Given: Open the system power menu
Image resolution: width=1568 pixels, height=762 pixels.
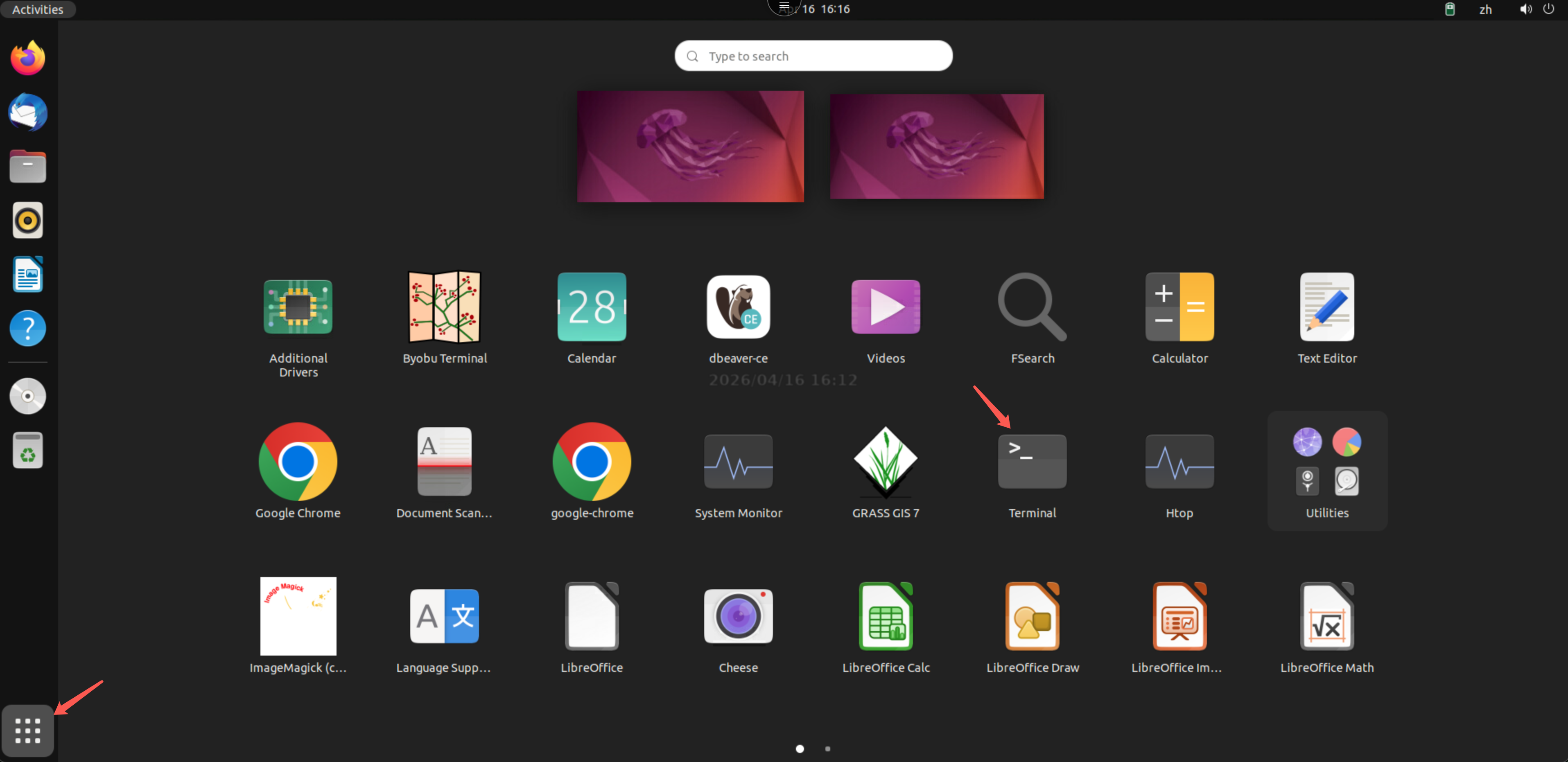Looking at the screenshot, I should tap(1548, 9).
